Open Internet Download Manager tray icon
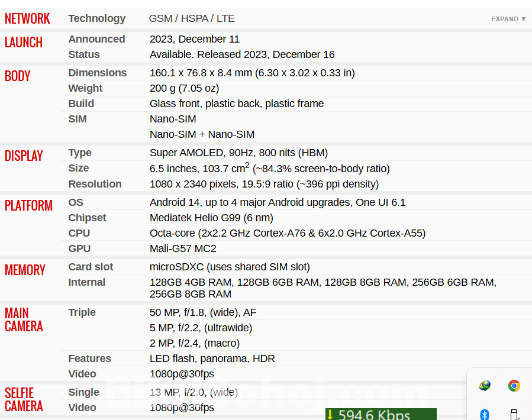The image size is (532, 420). point(485,385)
